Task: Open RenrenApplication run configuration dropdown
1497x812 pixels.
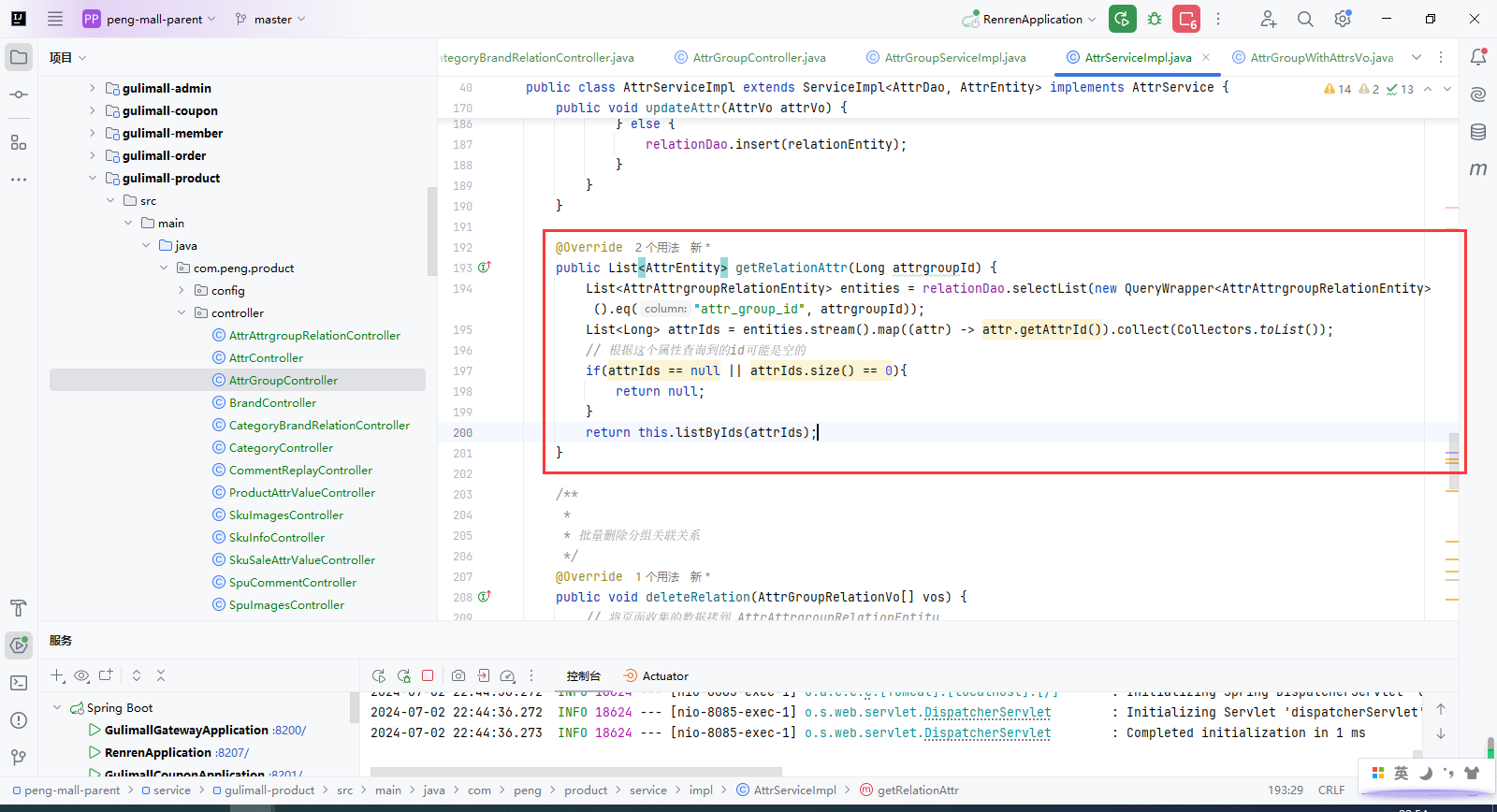Action: click(1029, 19)
